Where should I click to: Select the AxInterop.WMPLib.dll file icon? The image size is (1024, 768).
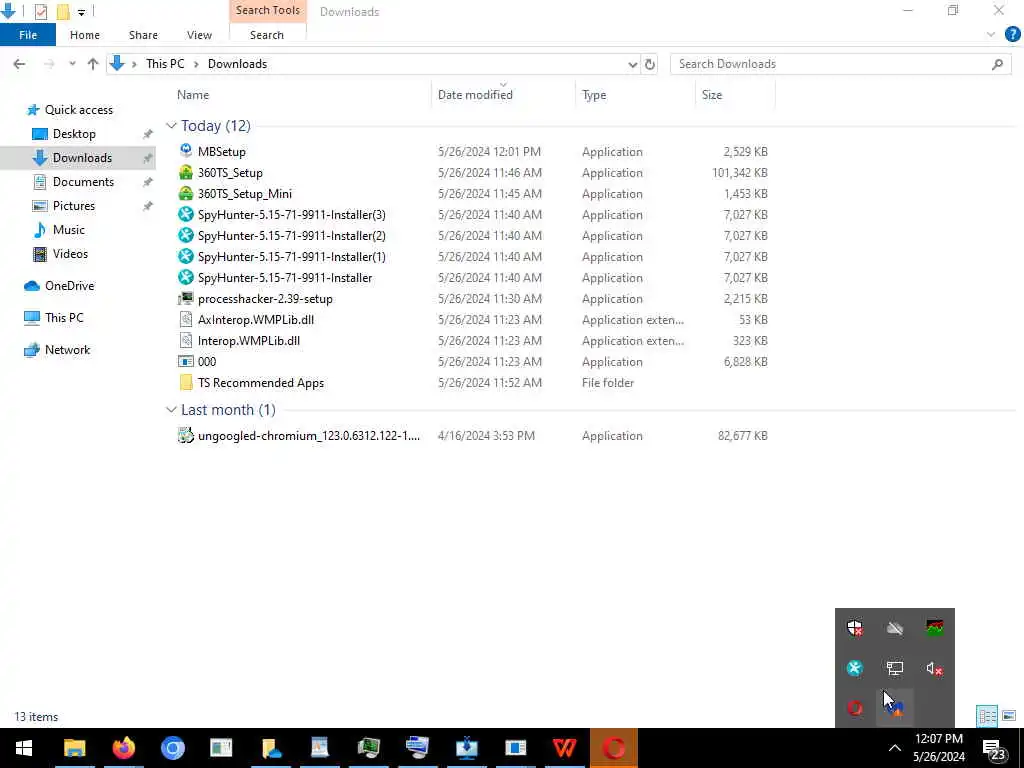coord(186,319)
